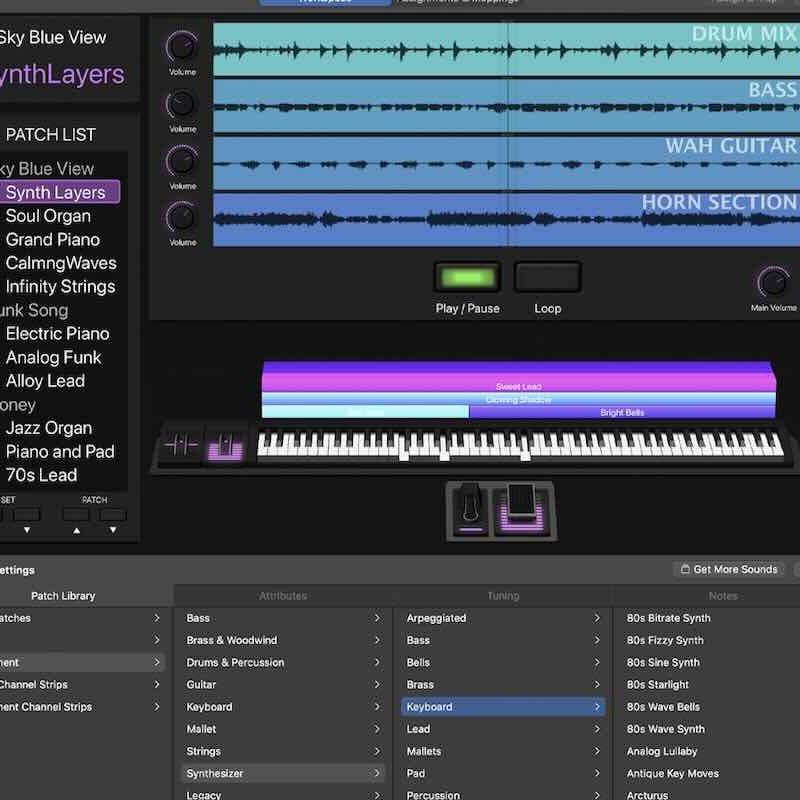The height and width of the screenshot is (800, 800).
Task: Open the Bells synth subcategory
Action: pyautogui.click(x=503, y=662)
